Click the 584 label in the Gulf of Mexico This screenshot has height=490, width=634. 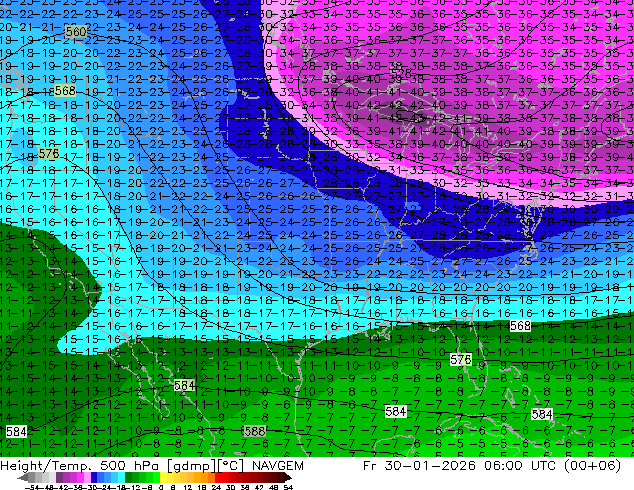coord(395,412)
